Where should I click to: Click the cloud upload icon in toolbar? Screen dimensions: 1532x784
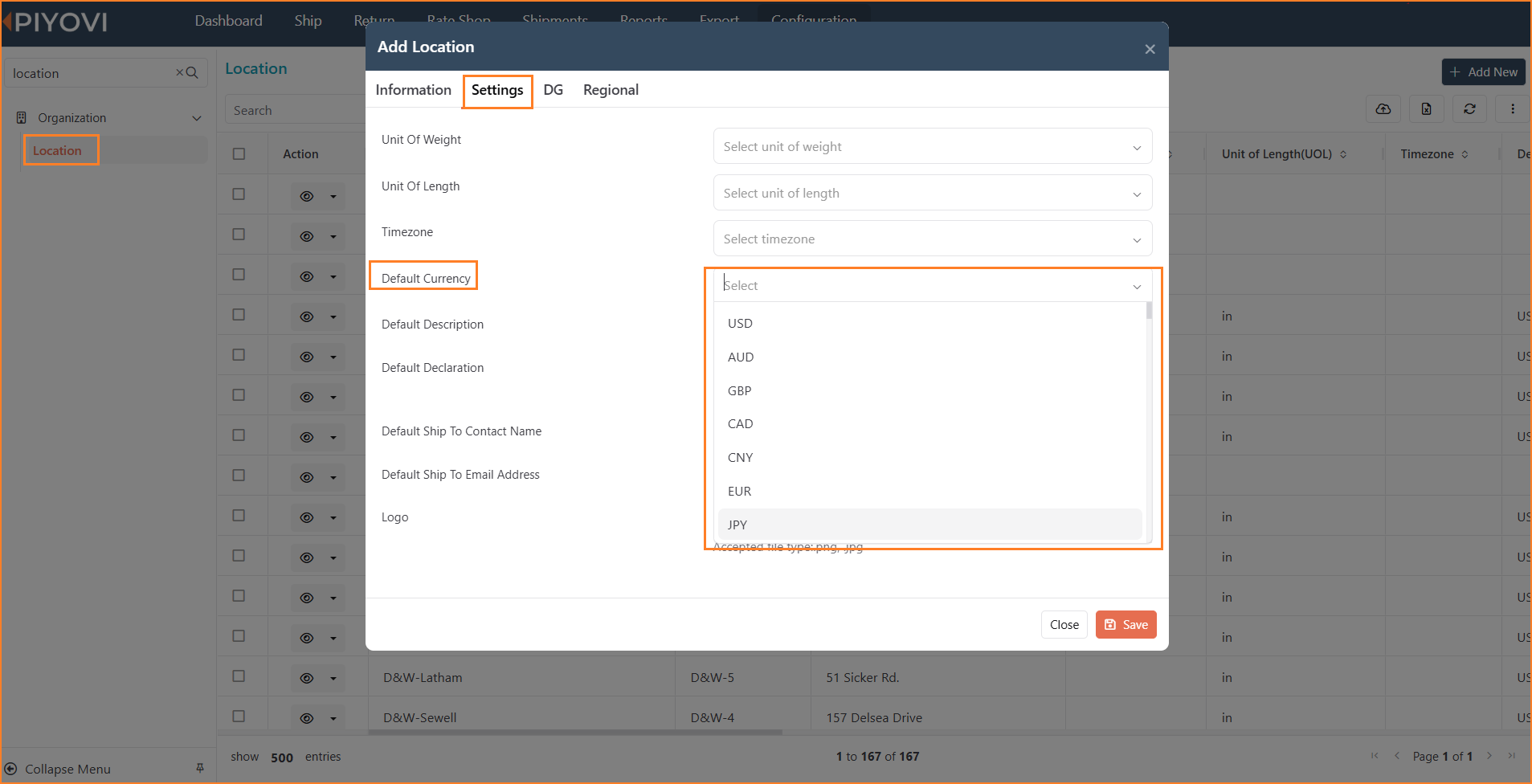pos(1383,109)
